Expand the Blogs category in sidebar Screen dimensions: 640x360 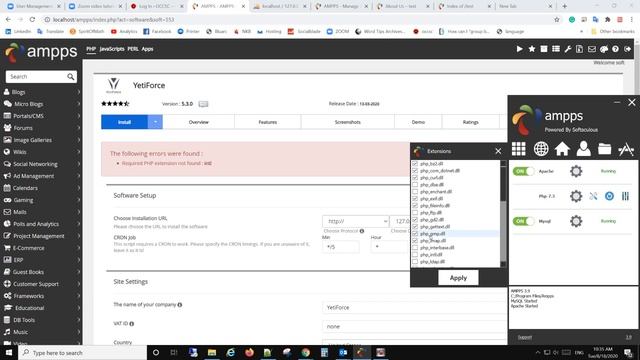(41, 92)
